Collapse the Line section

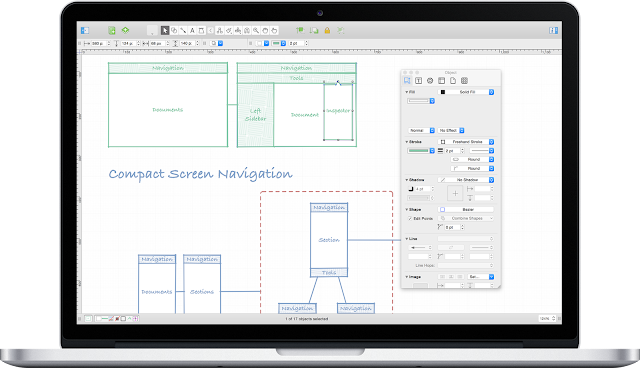(x=407, y=239)
